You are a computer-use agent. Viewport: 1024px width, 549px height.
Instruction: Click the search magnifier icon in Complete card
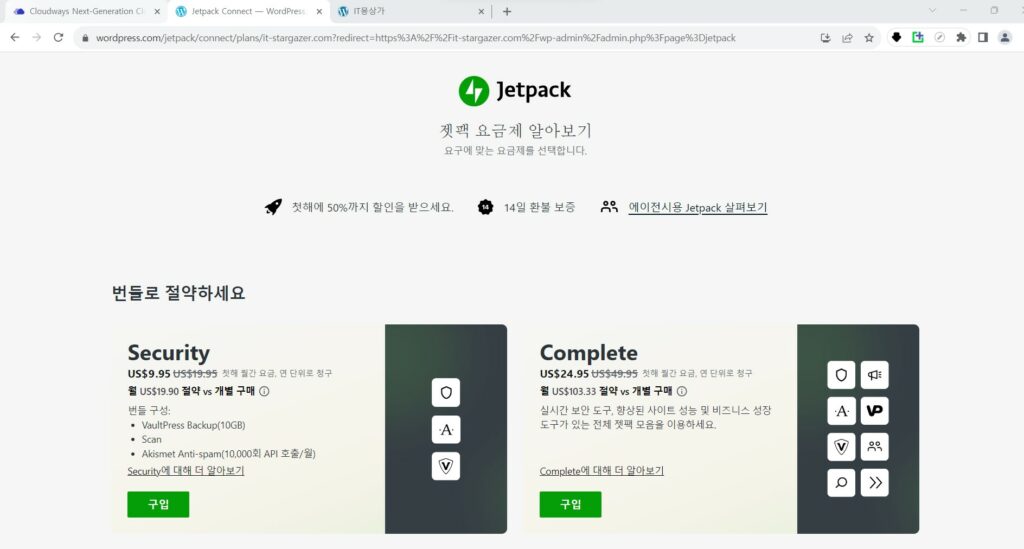coord(841,482)
